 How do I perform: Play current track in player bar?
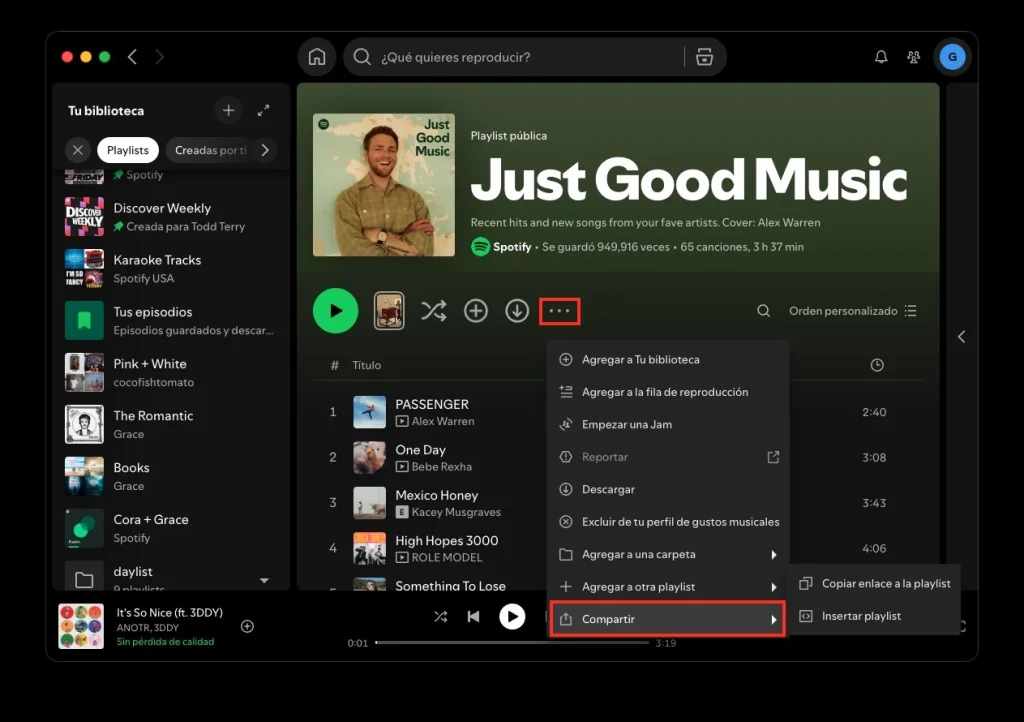pyautogui.click(x=512, y=616)
